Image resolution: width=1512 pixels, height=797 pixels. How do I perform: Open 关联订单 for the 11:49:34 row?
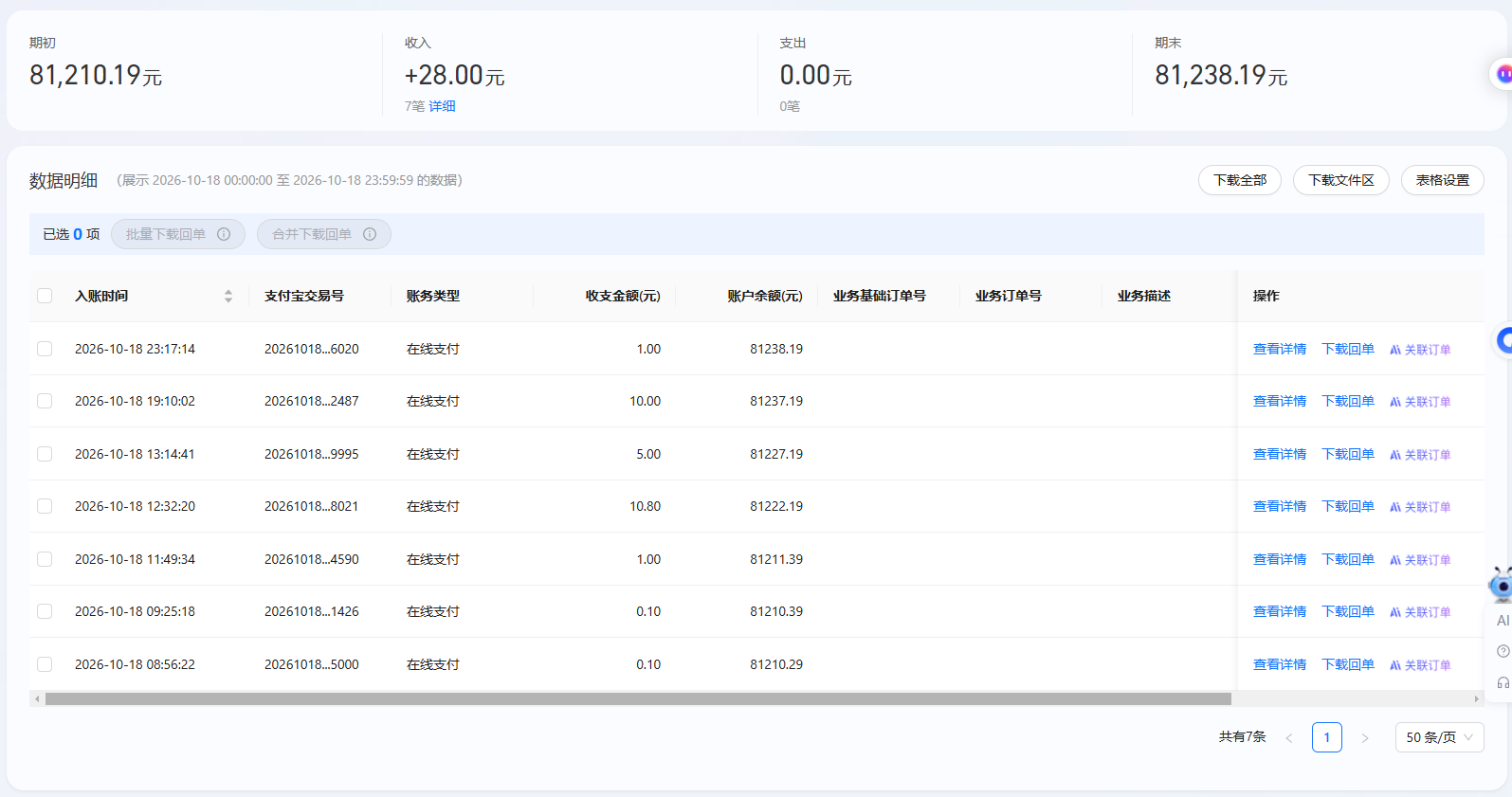[1420, 560]
